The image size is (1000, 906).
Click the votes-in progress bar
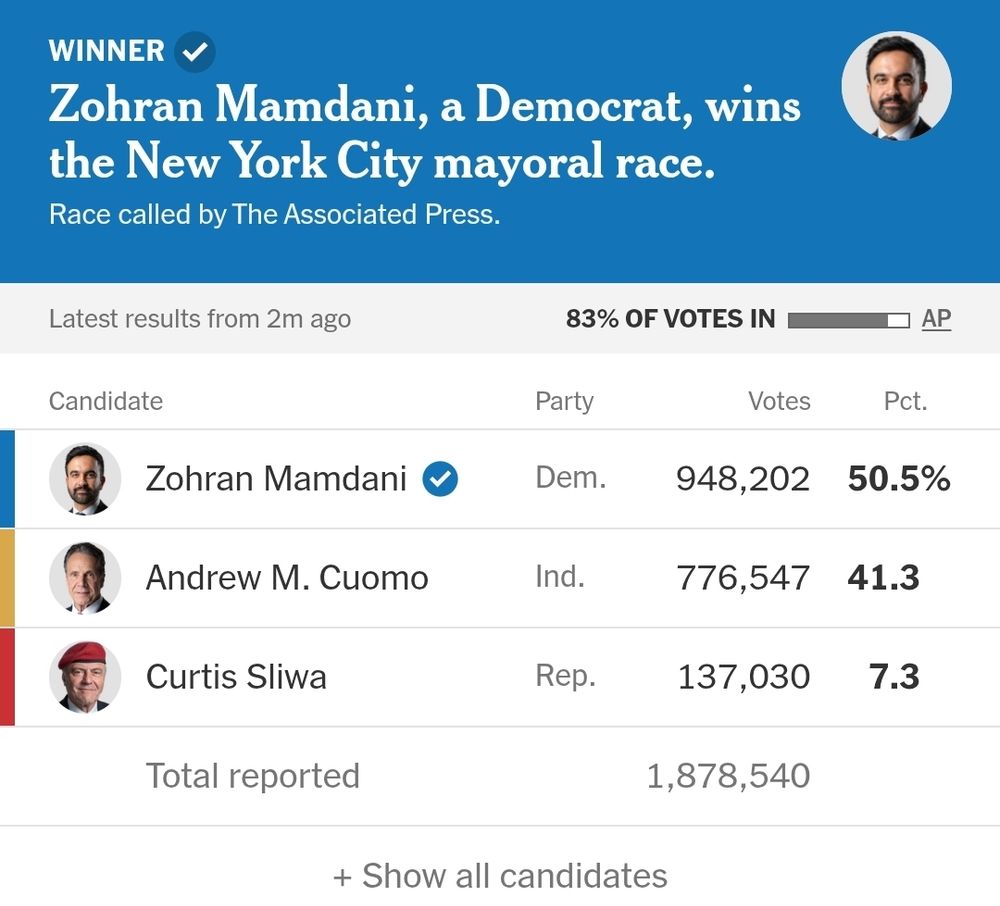(x=848, y=320)
